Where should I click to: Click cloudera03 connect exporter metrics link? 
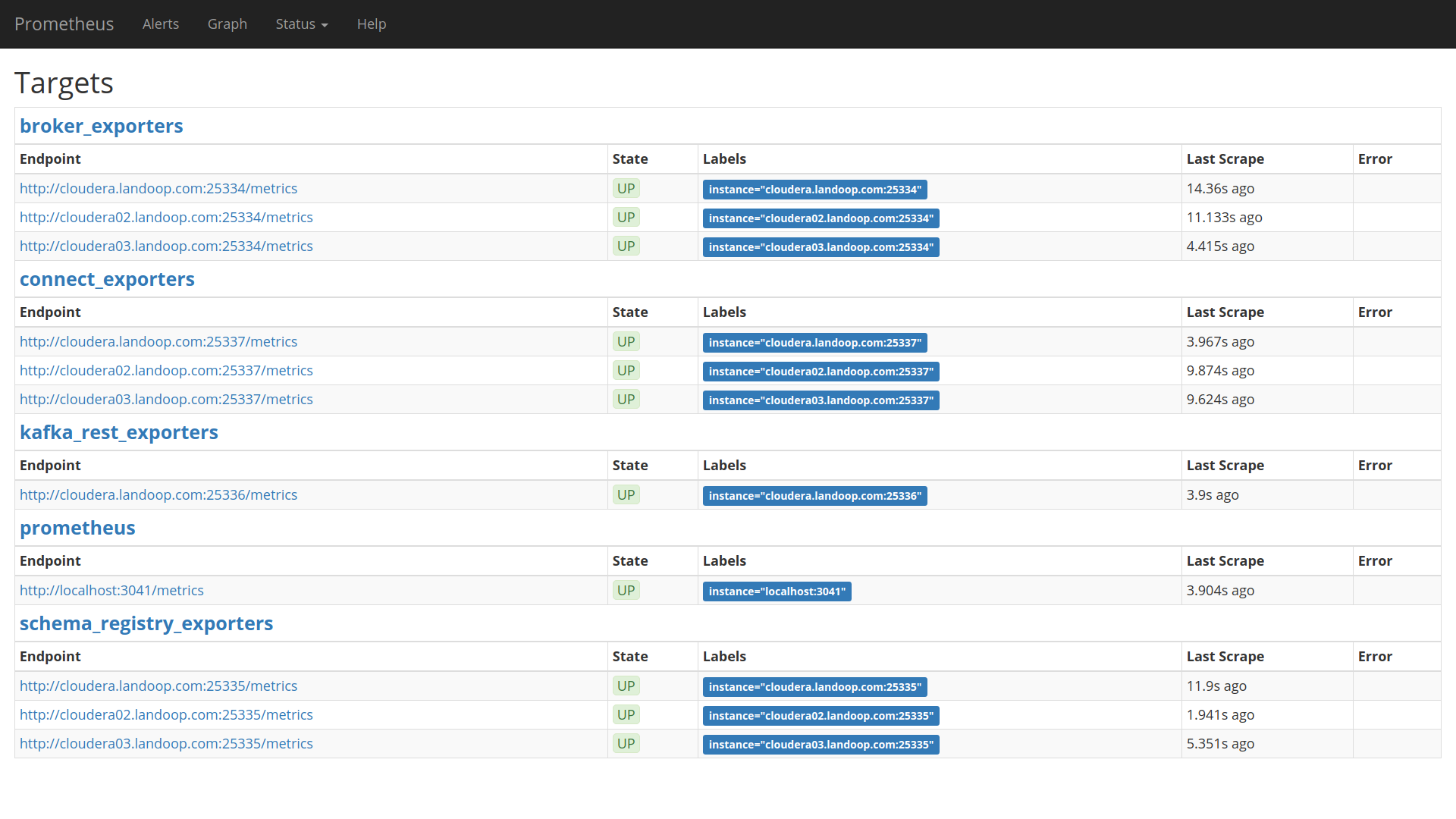[166, 398]
